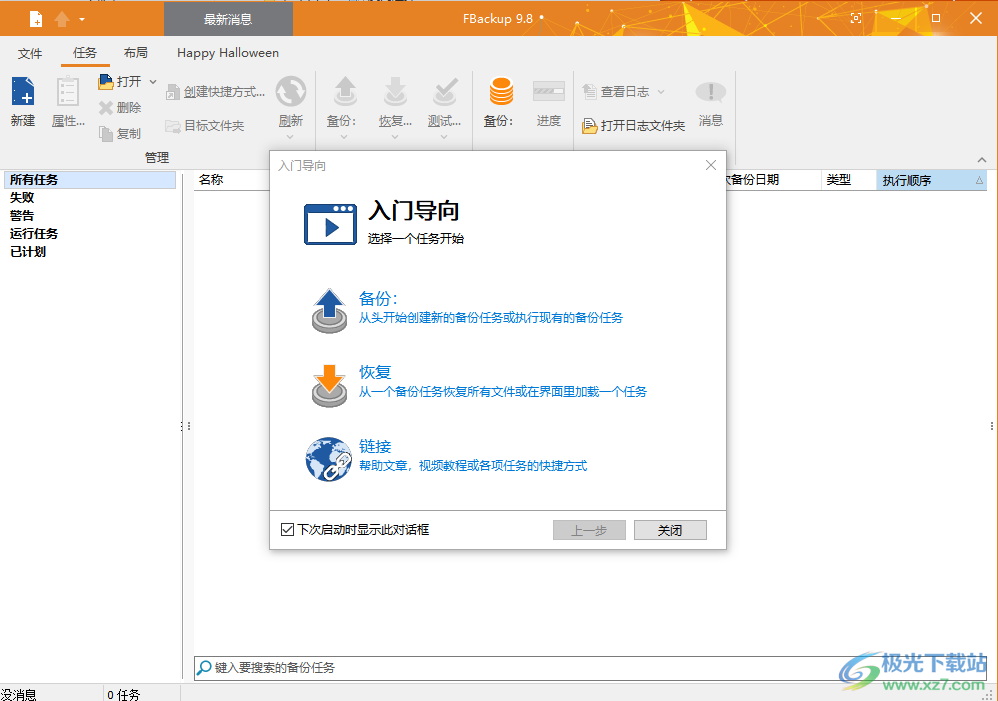Collapse the ribbon with the chevron
Screen dimensions: 998x701
click(x=981, y=160)
